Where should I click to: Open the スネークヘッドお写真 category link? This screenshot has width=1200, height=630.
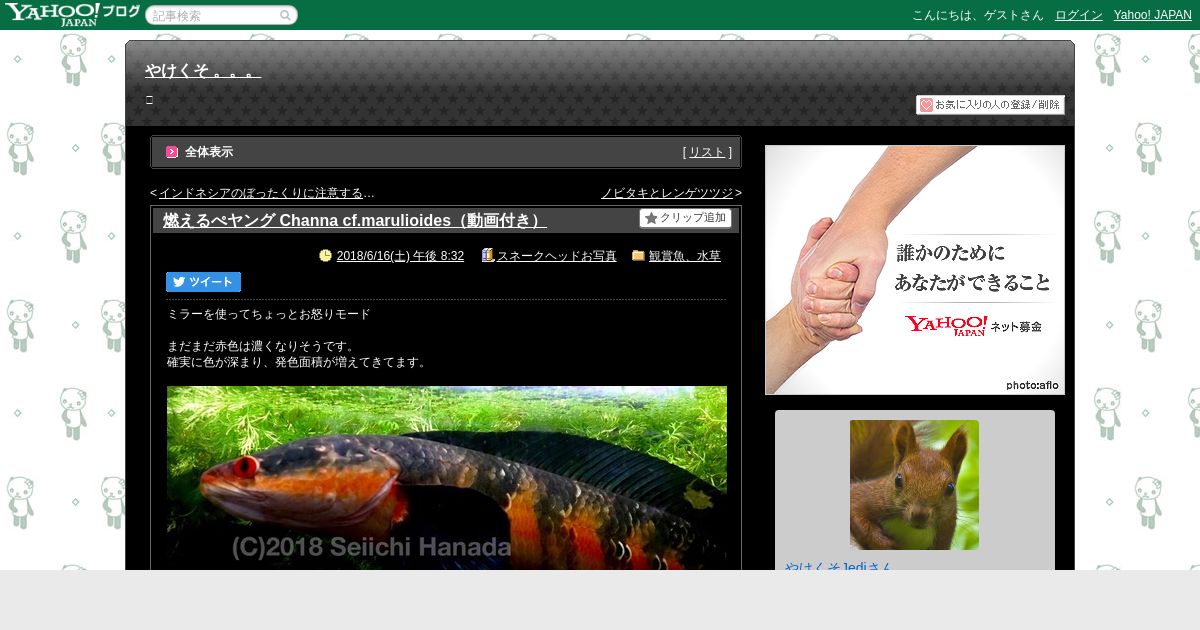coord(556,256)
